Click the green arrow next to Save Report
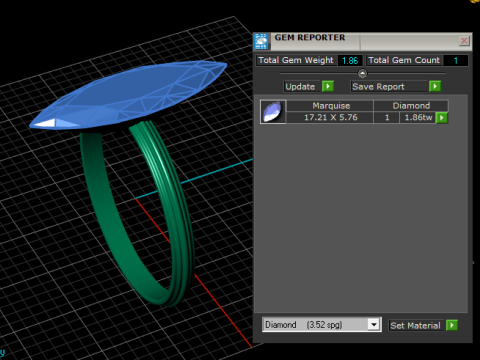Viewport: 480px width, 360px height. click(435, 86)
